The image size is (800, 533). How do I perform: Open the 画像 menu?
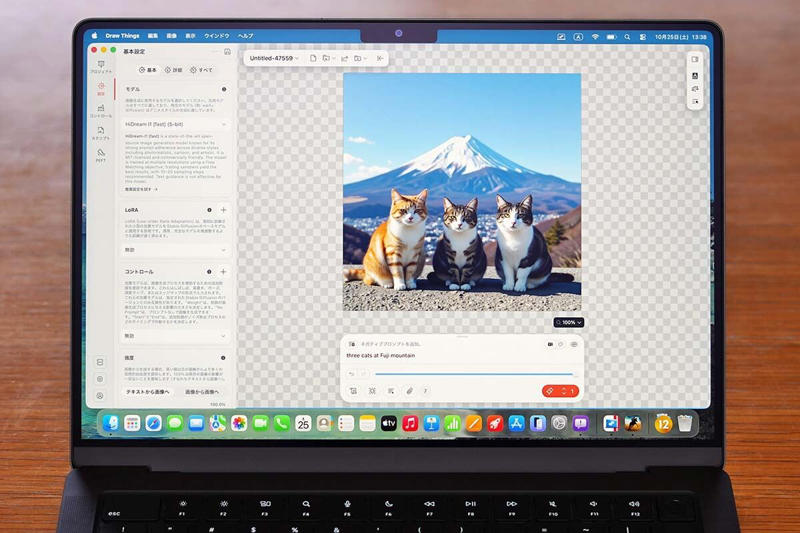pyautogui.click(x=171, y=36)
